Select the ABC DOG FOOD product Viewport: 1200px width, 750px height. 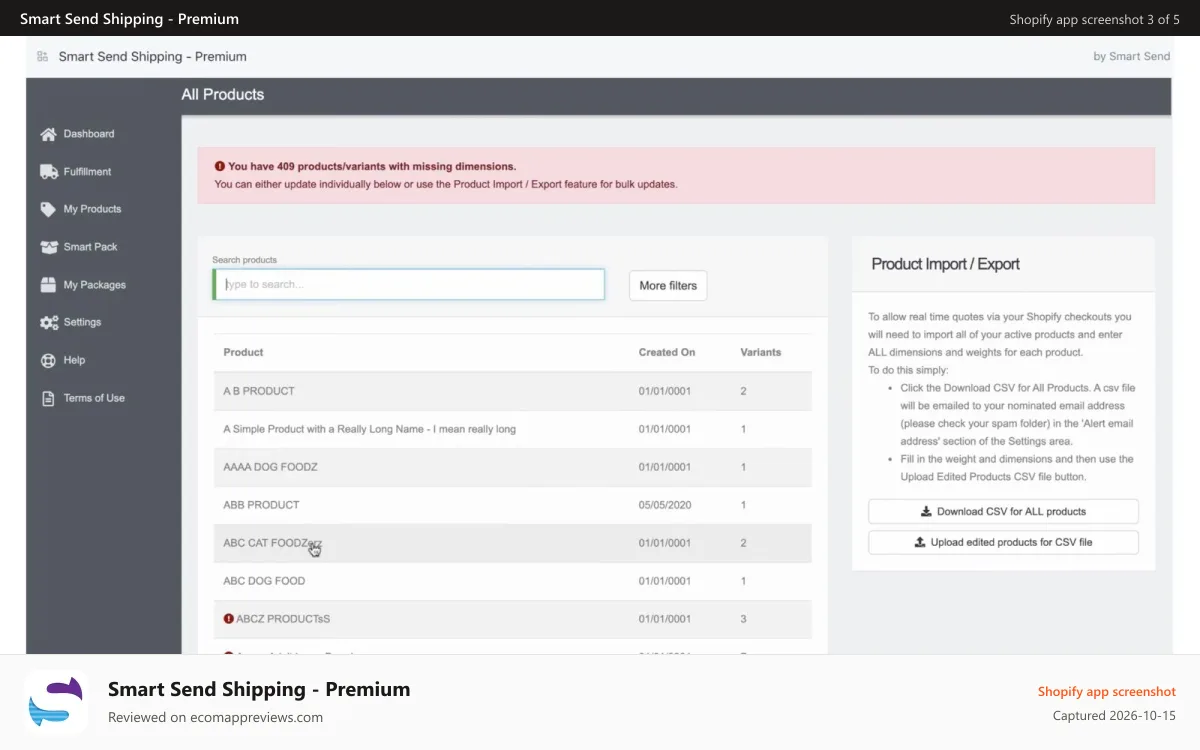(512, 581)
